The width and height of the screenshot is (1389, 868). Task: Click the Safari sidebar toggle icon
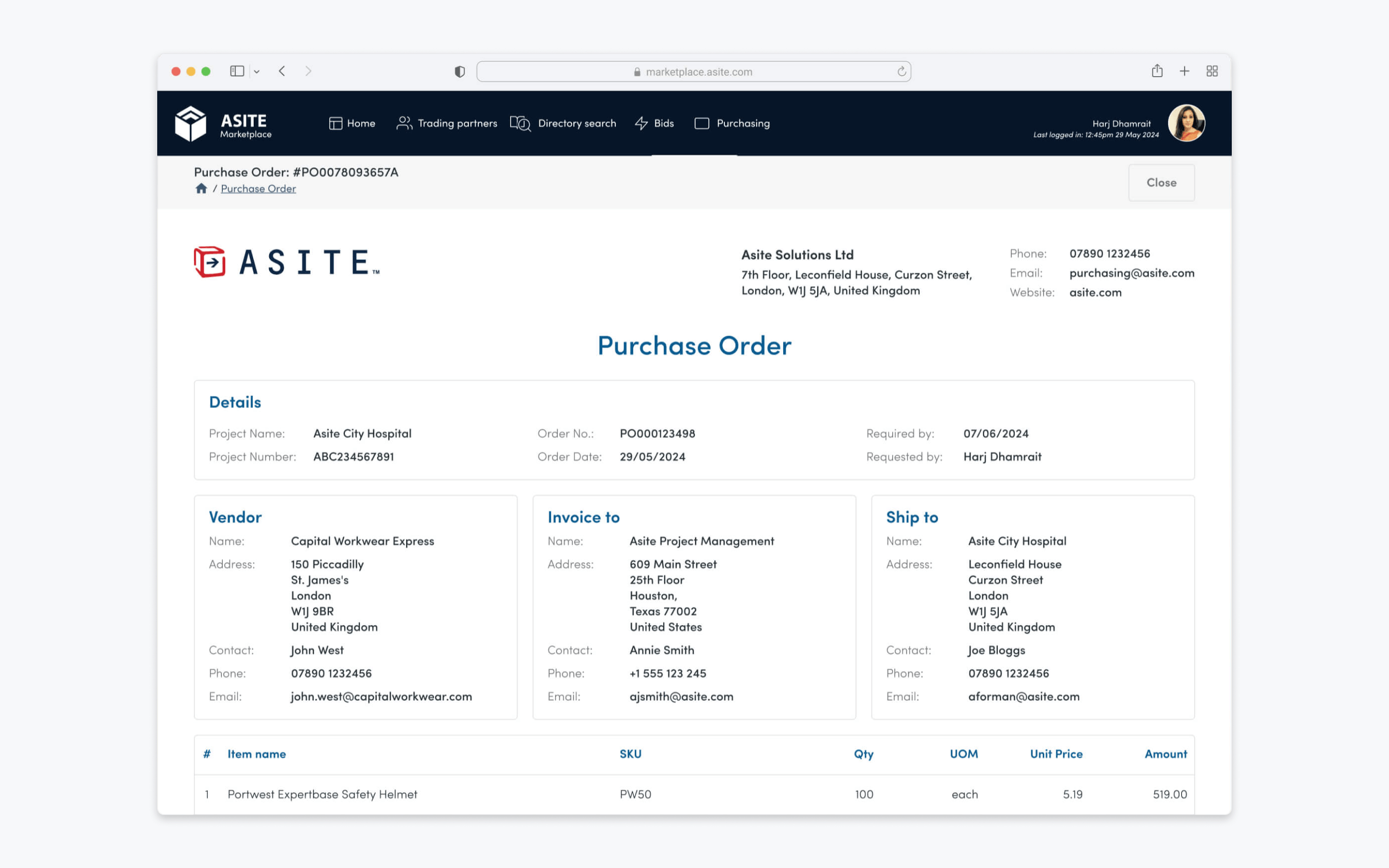[237, 71]
